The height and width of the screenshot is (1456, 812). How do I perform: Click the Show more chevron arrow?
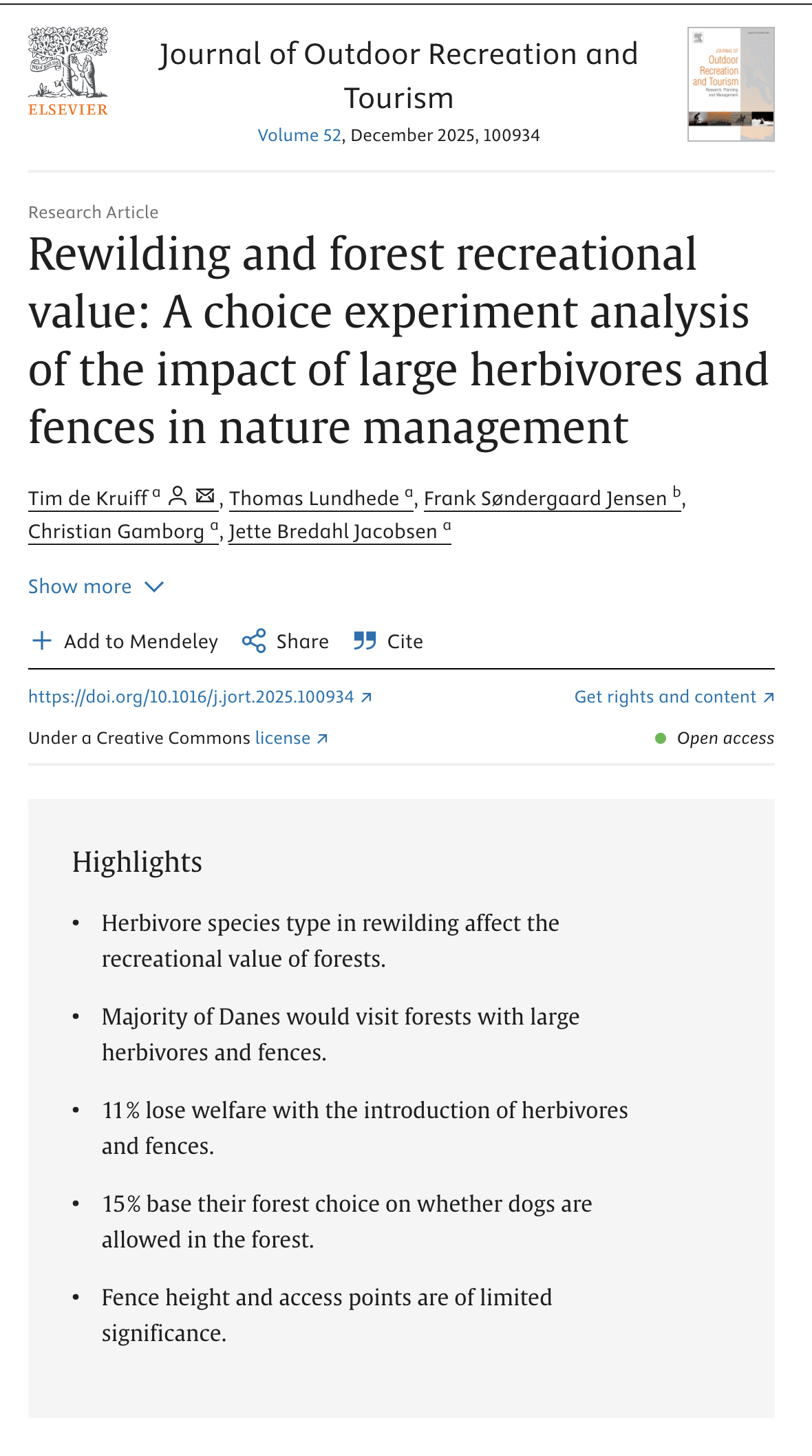[x=154, y=586]
